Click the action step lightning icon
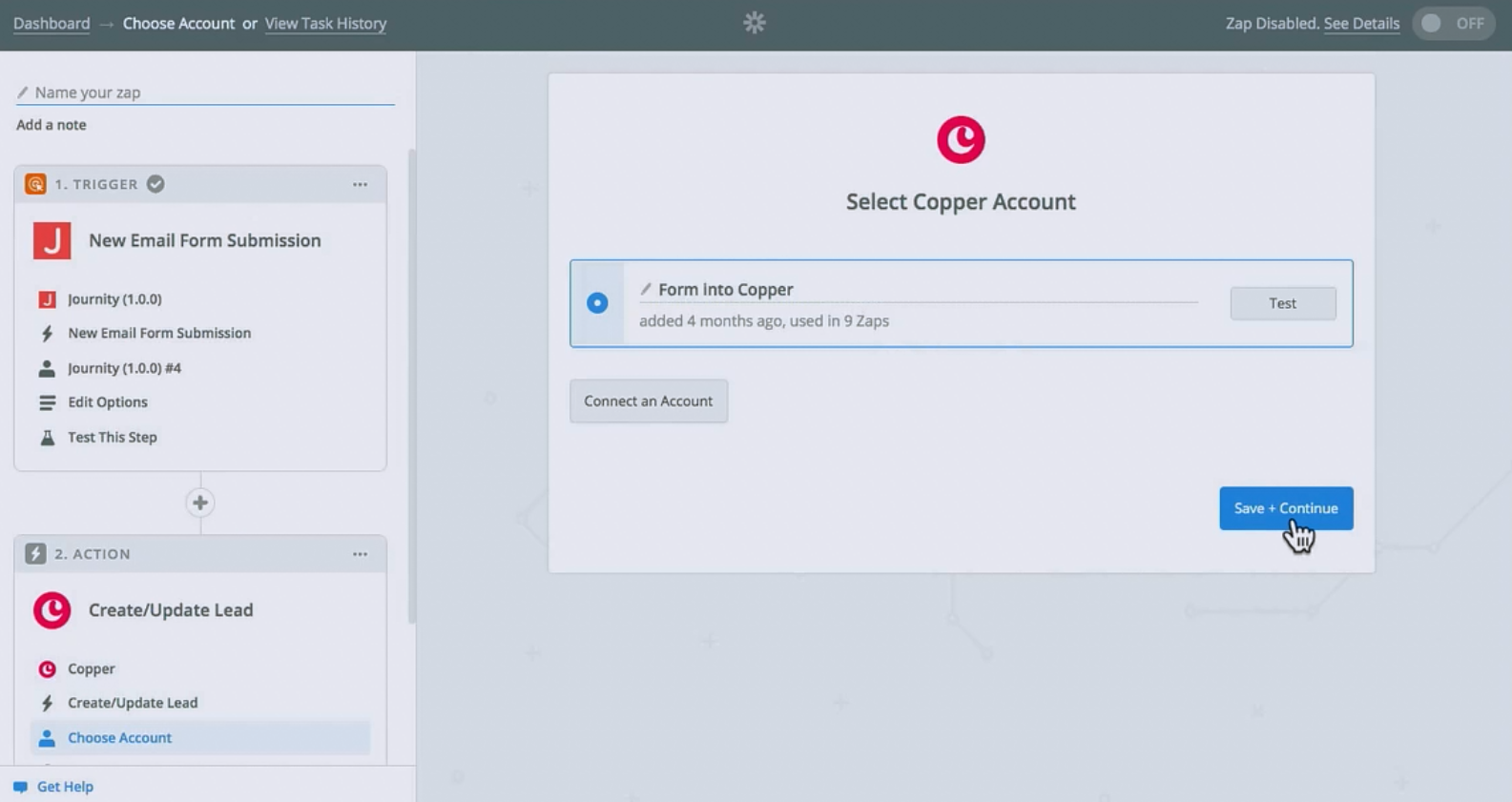1512x802 pixels. pos(35,554)
